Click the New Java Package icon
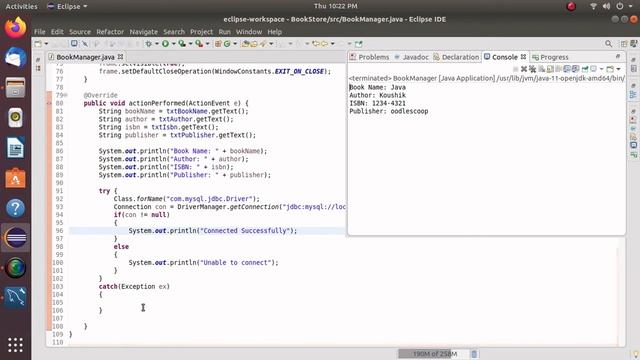 coord(218,44)
